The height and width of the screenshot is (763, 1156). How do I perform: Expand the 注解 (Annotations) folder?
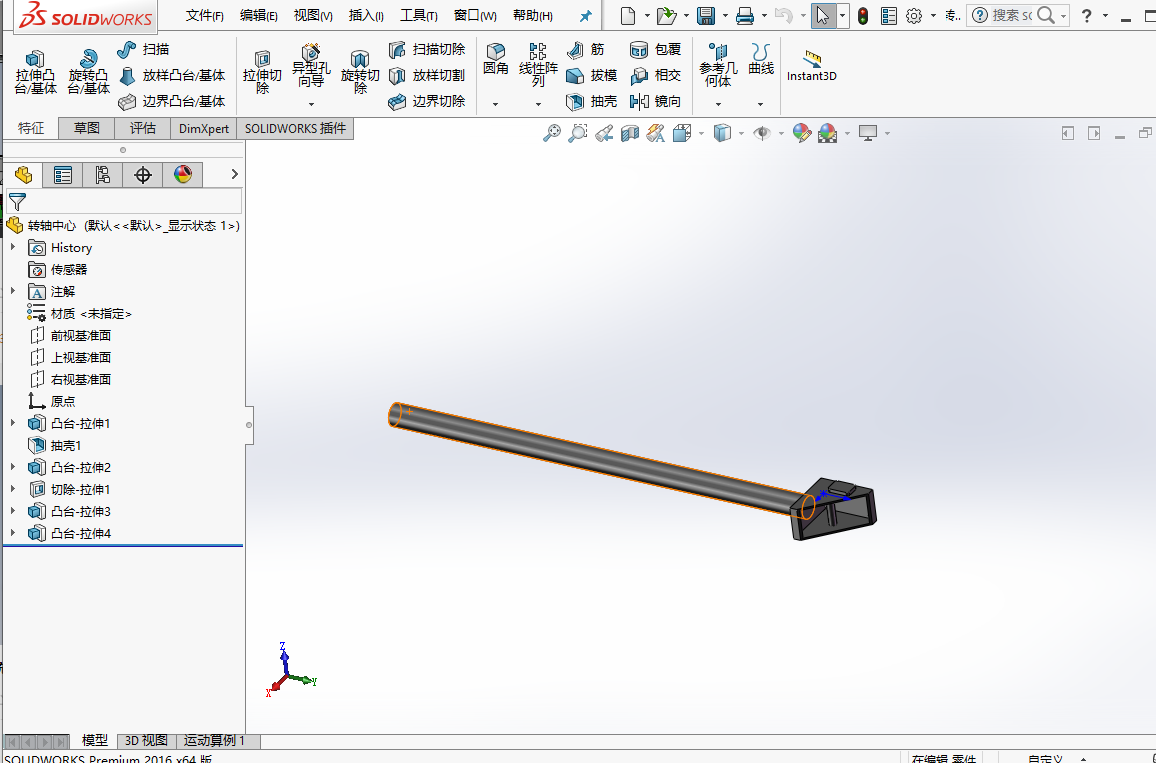pyautogui.click(x=13, y=291)
